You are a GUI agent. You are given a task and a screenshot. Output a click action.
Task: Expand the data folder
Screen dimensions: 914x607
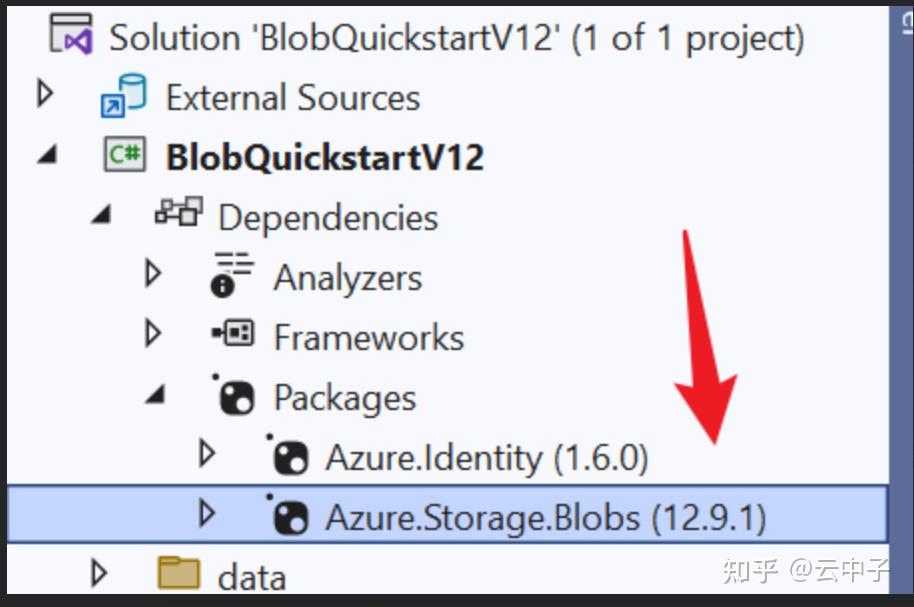pos(97,573)
